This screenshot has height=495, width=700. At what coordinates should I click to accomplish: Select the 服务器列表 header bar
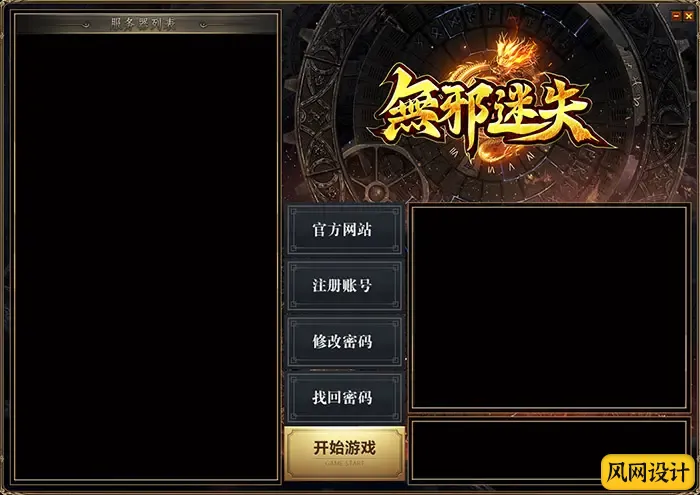click(x=146, y=24)
